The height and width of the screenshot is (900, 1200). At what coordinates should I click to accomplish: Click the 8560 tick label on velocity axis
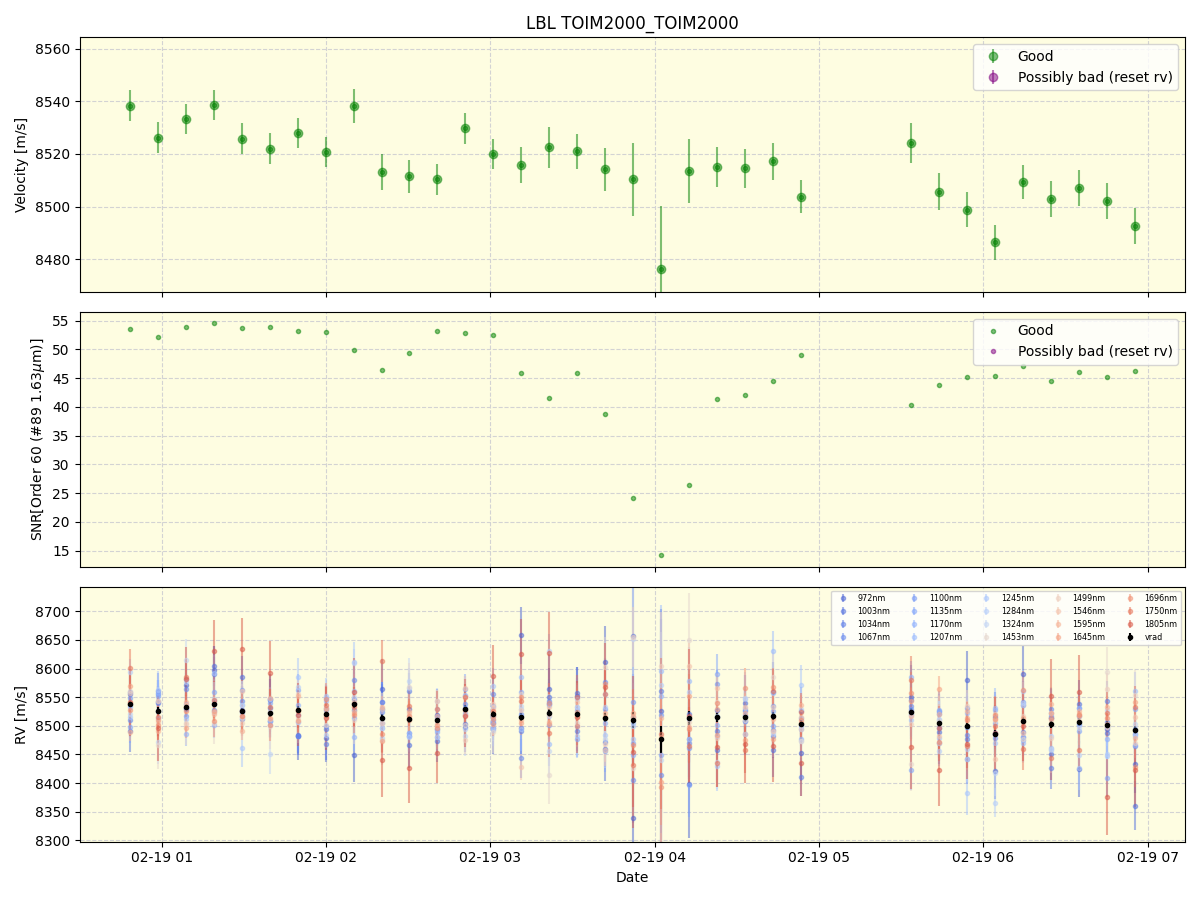[54, 49]
